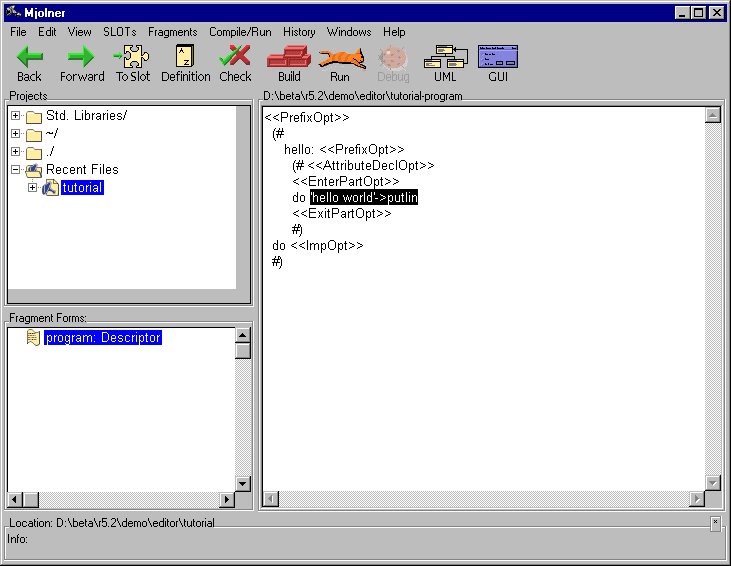This screenshot has width=731, height=566.
Task: Click the Build bricks icon
Action: 289,57
